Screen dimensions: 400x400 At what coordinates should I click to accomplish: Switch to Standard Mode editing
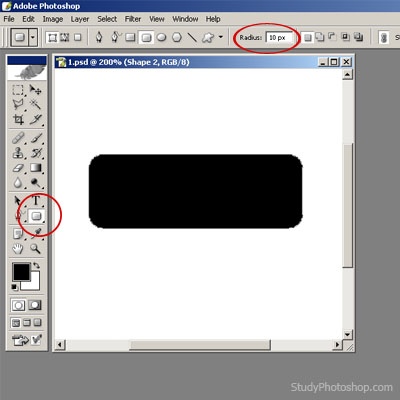(x=18, y=305)
